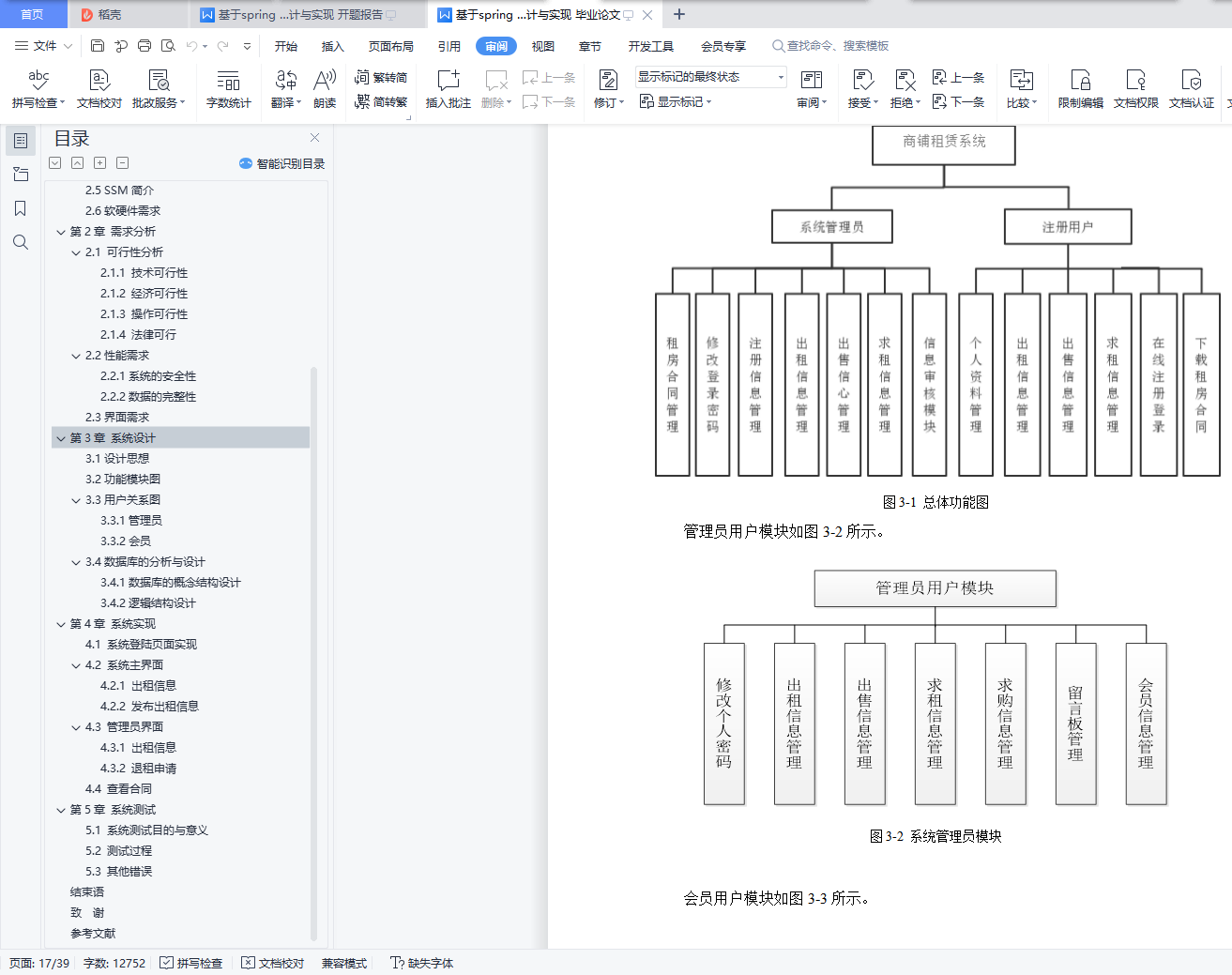Open the chapter navigation sidebar icon
This screenshot has width=1232, height=975.
point(21,175)
